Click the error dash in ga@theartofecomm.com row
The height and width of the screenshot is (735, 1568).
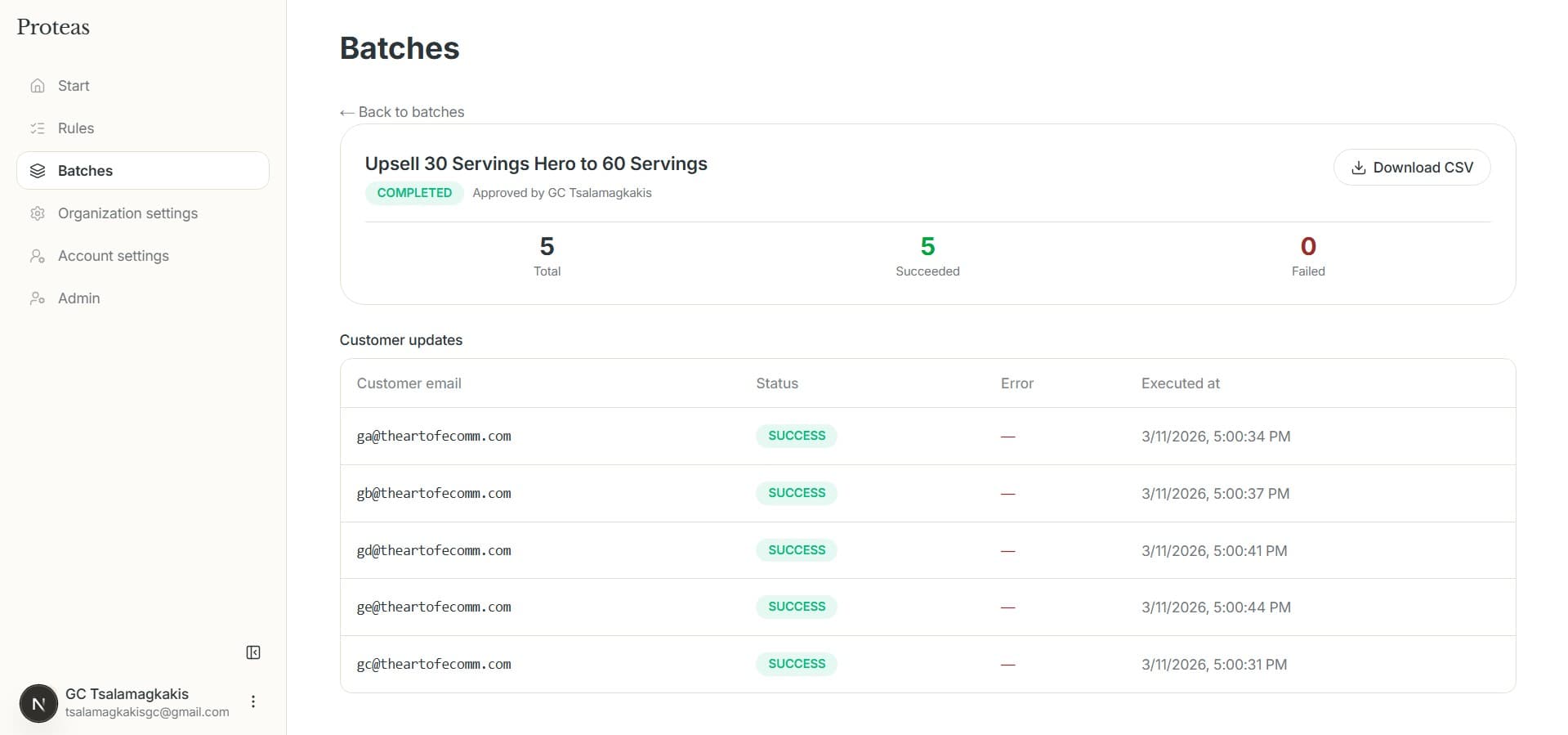pyautogui.click(x=1007, y=437)
